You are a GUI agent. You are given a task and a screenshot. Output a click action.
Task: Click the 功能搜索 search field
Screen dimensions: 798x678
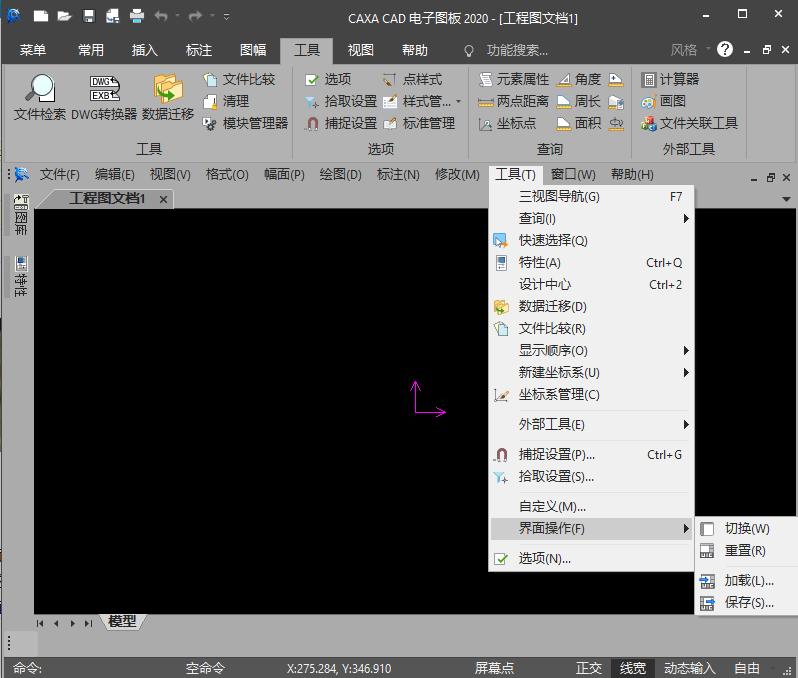[517, 50]
